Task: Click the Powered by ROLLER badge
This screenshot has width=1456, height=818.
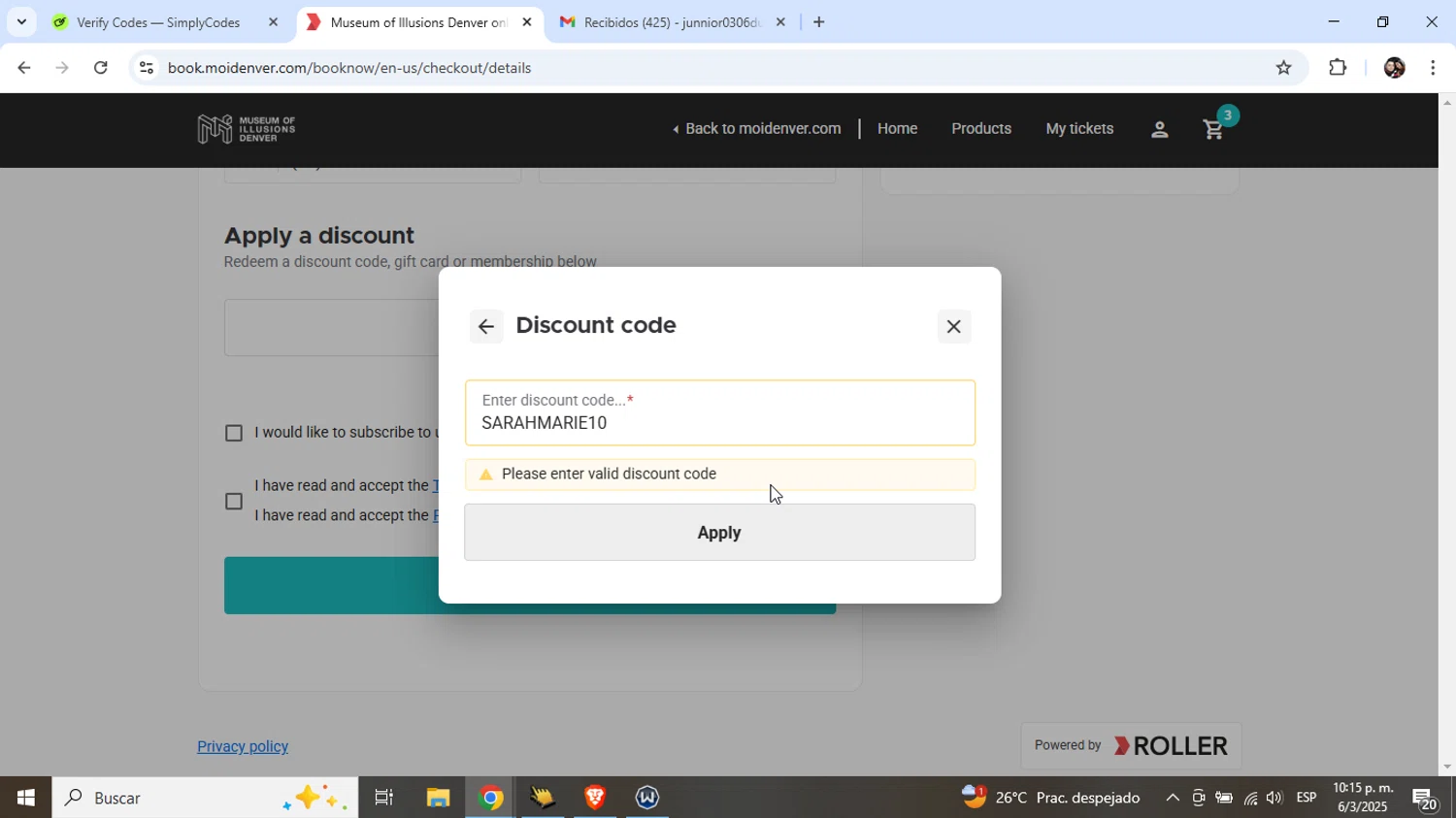Action: (1131, 745)
